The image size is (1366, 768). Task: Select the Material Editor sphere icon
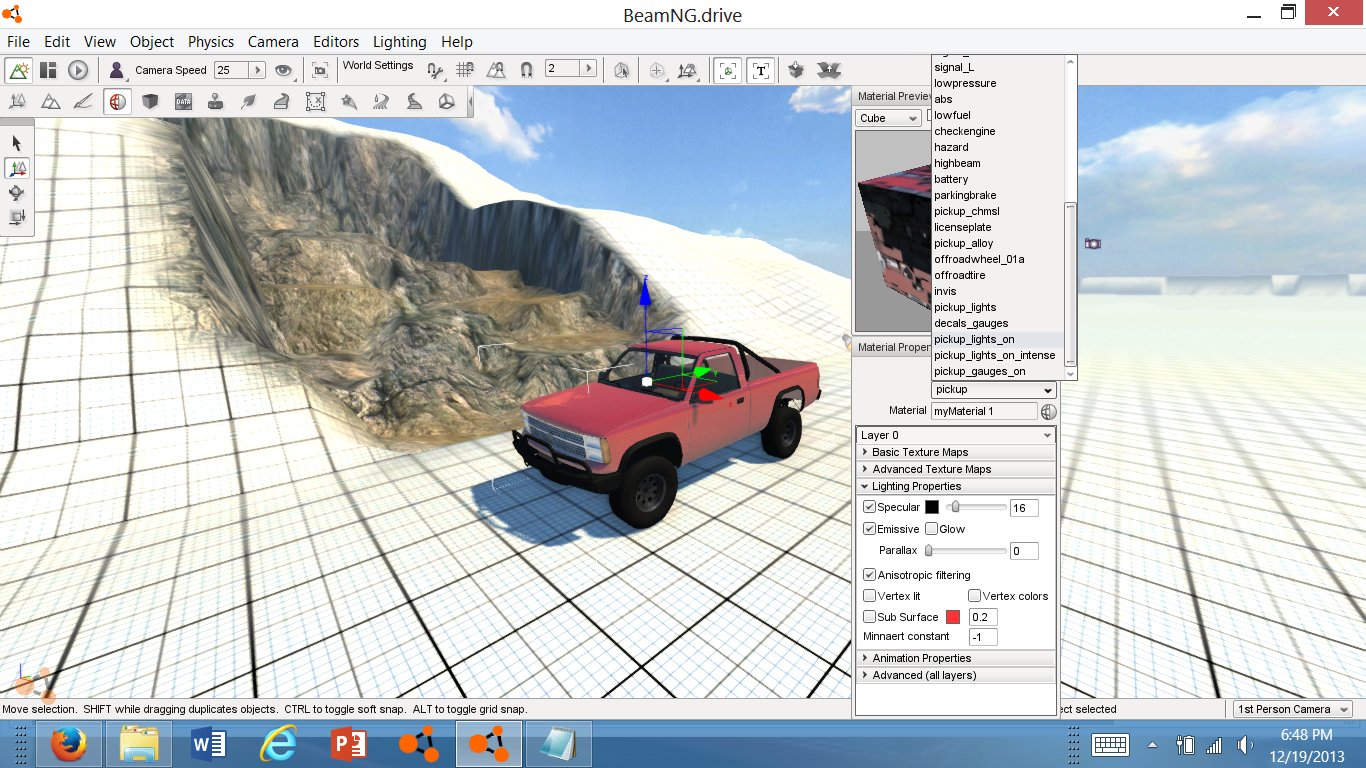pyautogui.click(x=117, y=101)
